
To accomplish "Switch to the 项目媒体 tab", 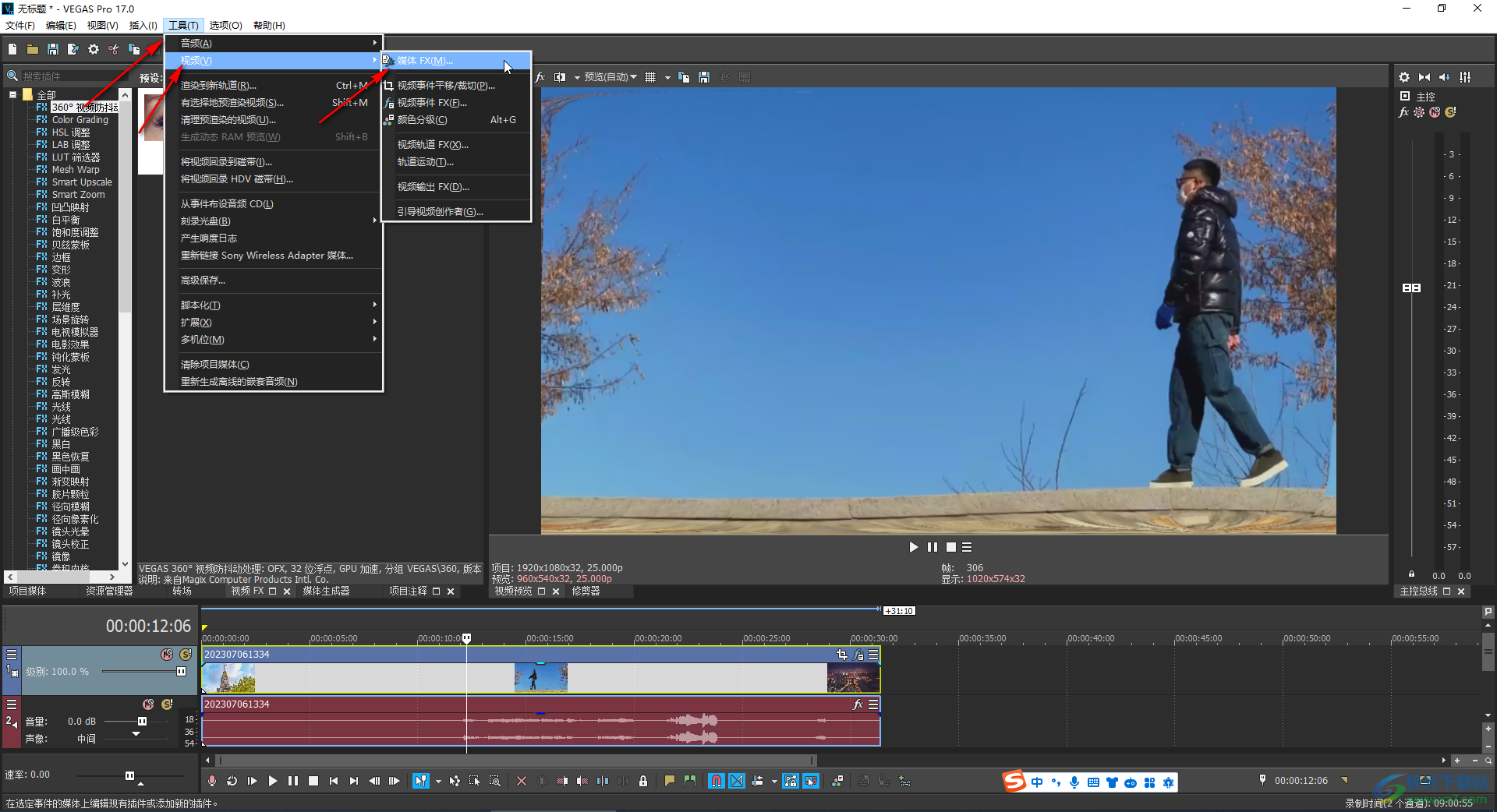I will (27, 591).
